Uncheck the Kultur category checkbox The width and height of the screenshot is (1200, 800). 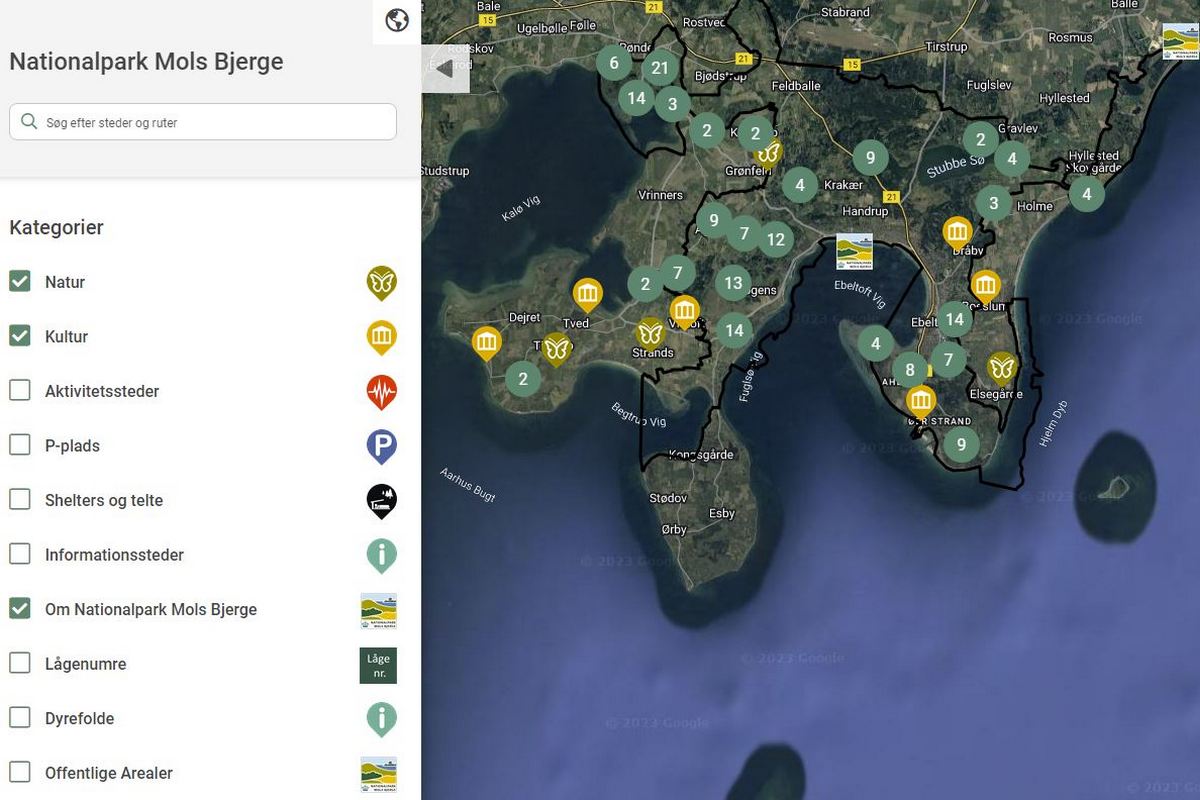[x=20, y=336]
